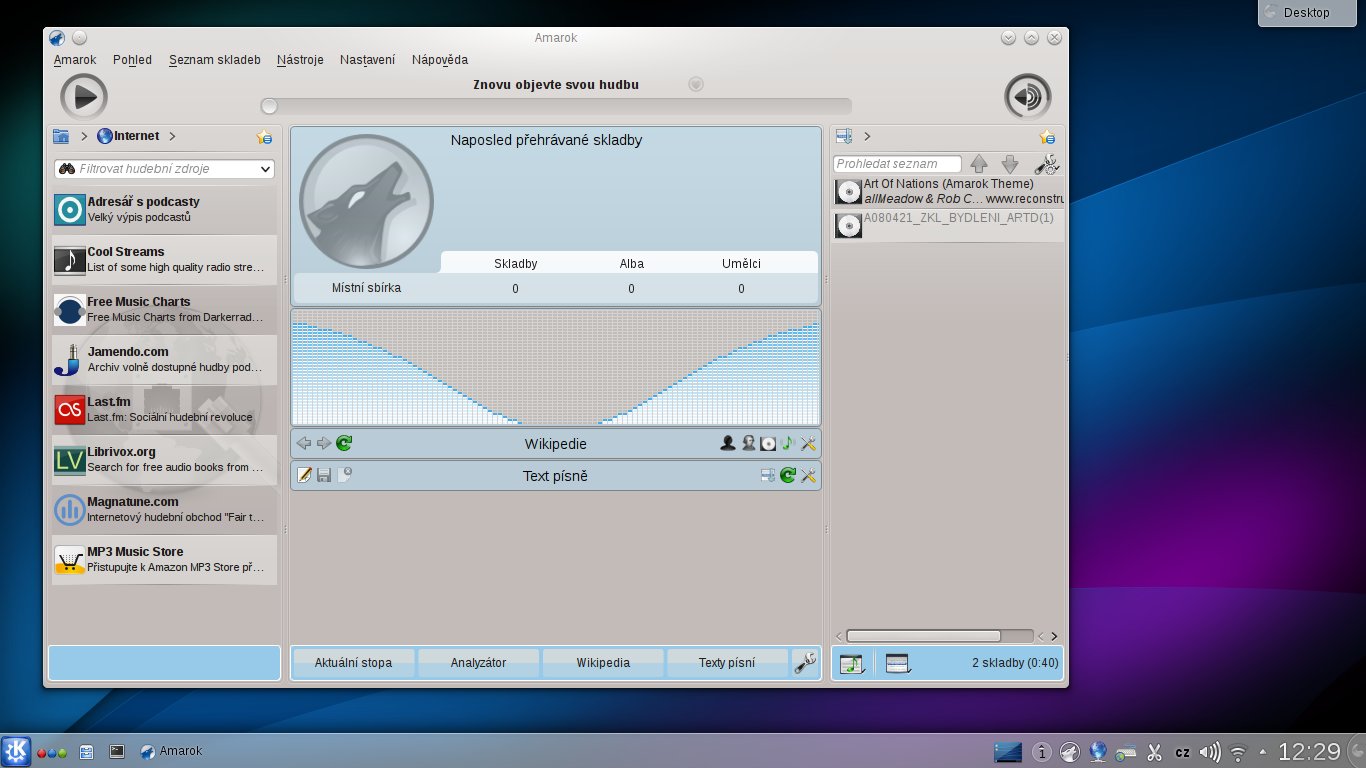Save lyrics with floppy disk icon
1366x768 pixels.
coord(324,476)
